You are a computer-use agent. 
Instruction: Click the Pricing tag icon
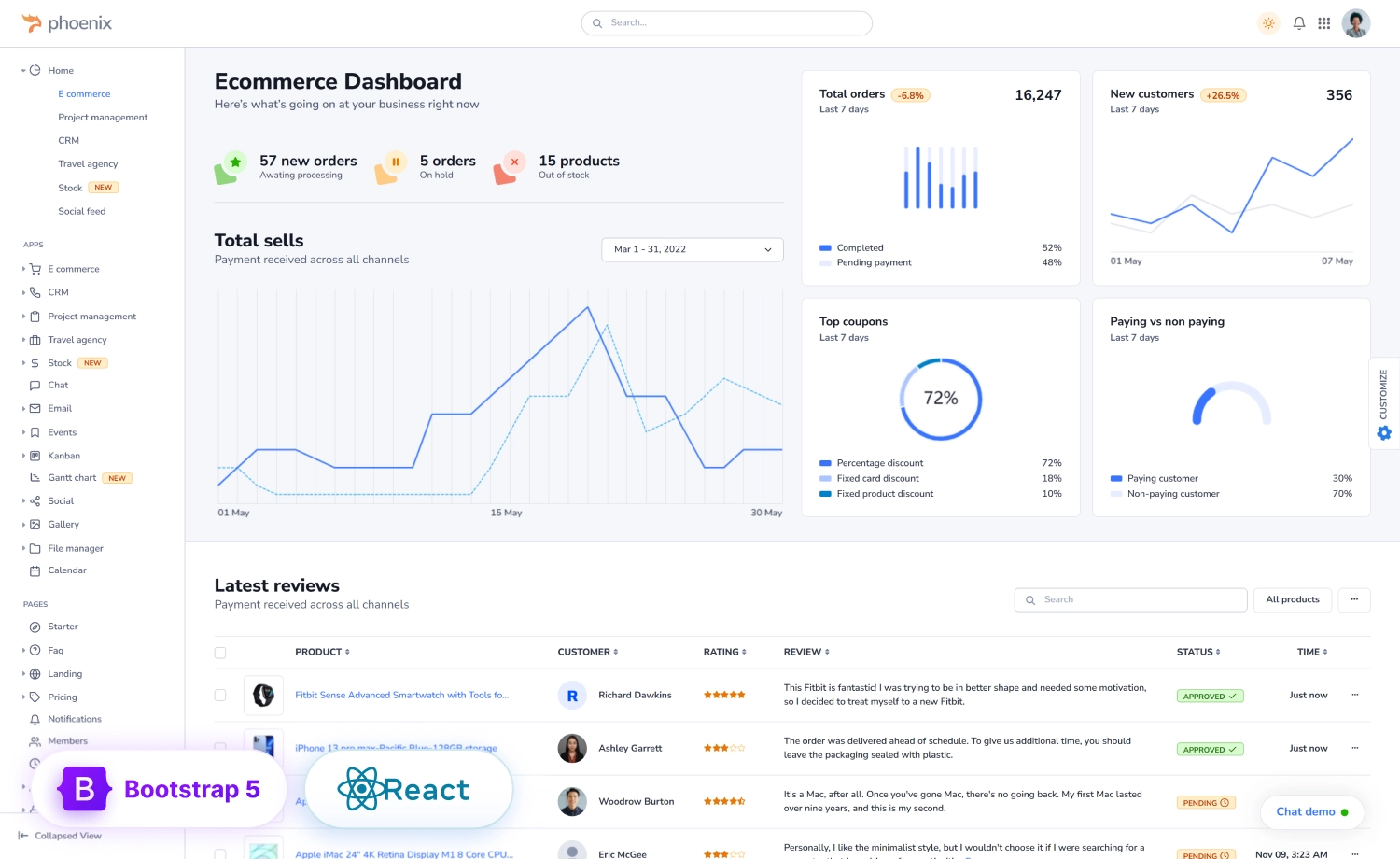35,697
